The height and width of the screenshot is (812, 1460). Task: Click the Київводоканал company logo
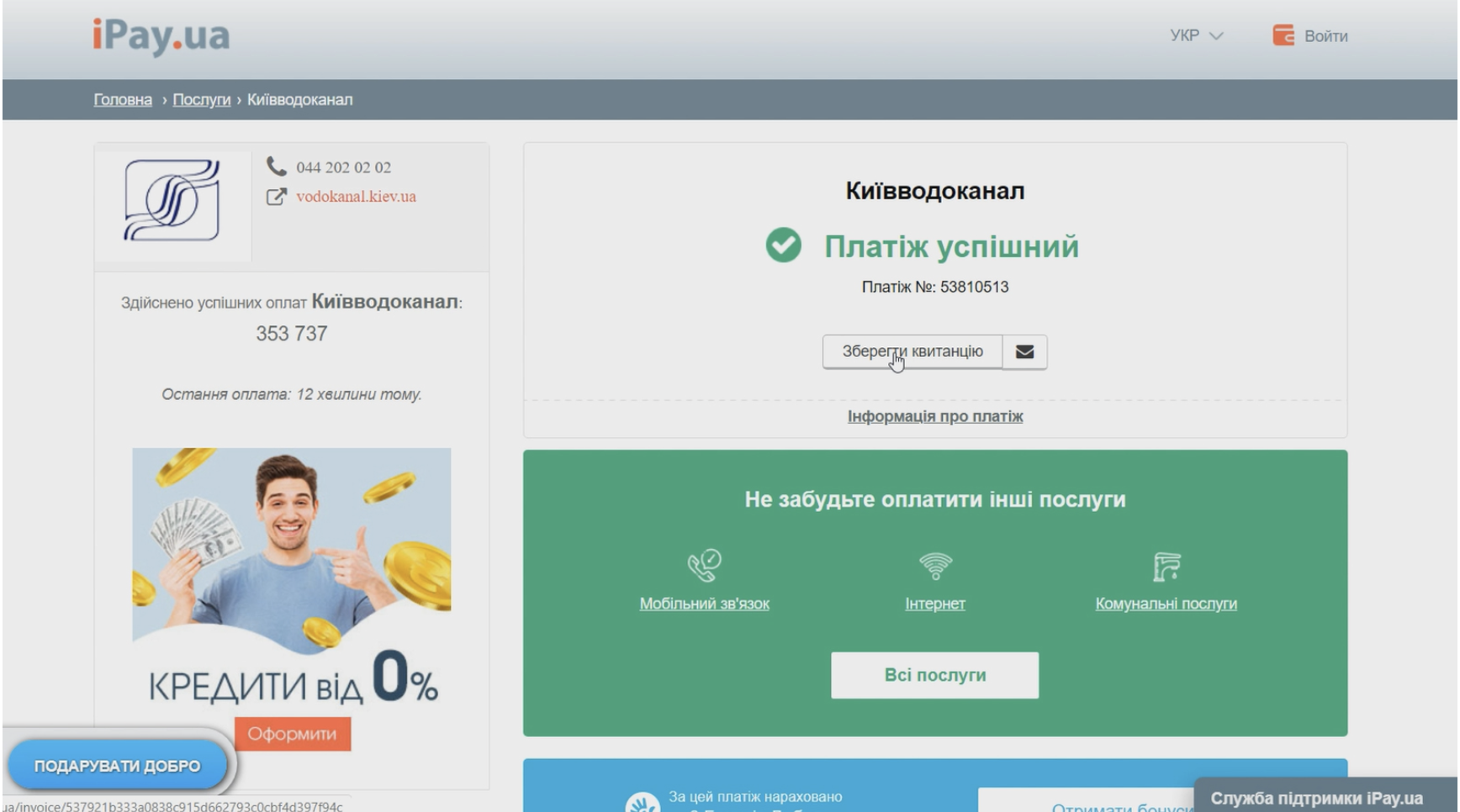172,201
